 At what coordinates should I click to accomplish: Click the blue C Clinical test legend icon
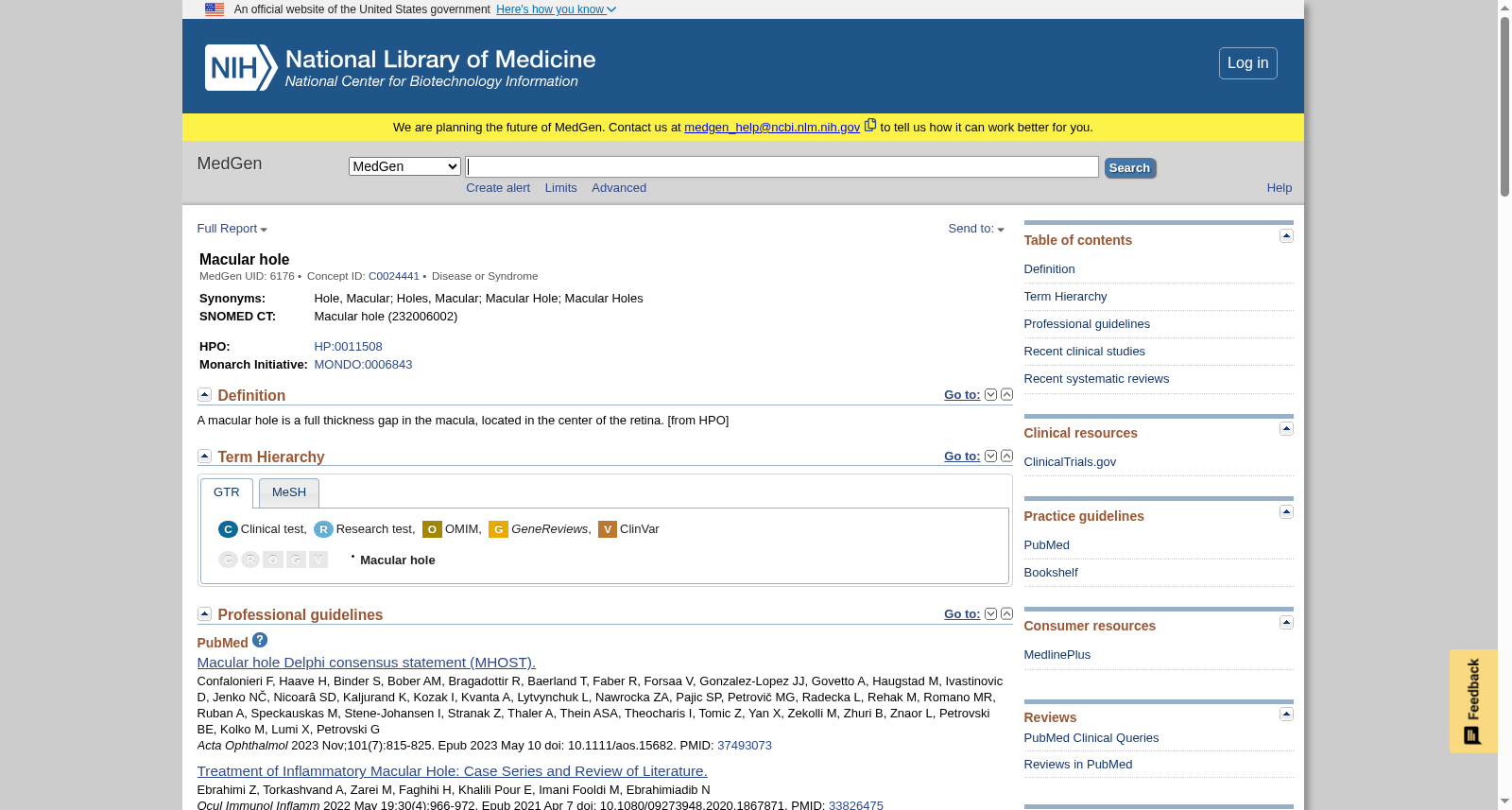coord(228,529)
